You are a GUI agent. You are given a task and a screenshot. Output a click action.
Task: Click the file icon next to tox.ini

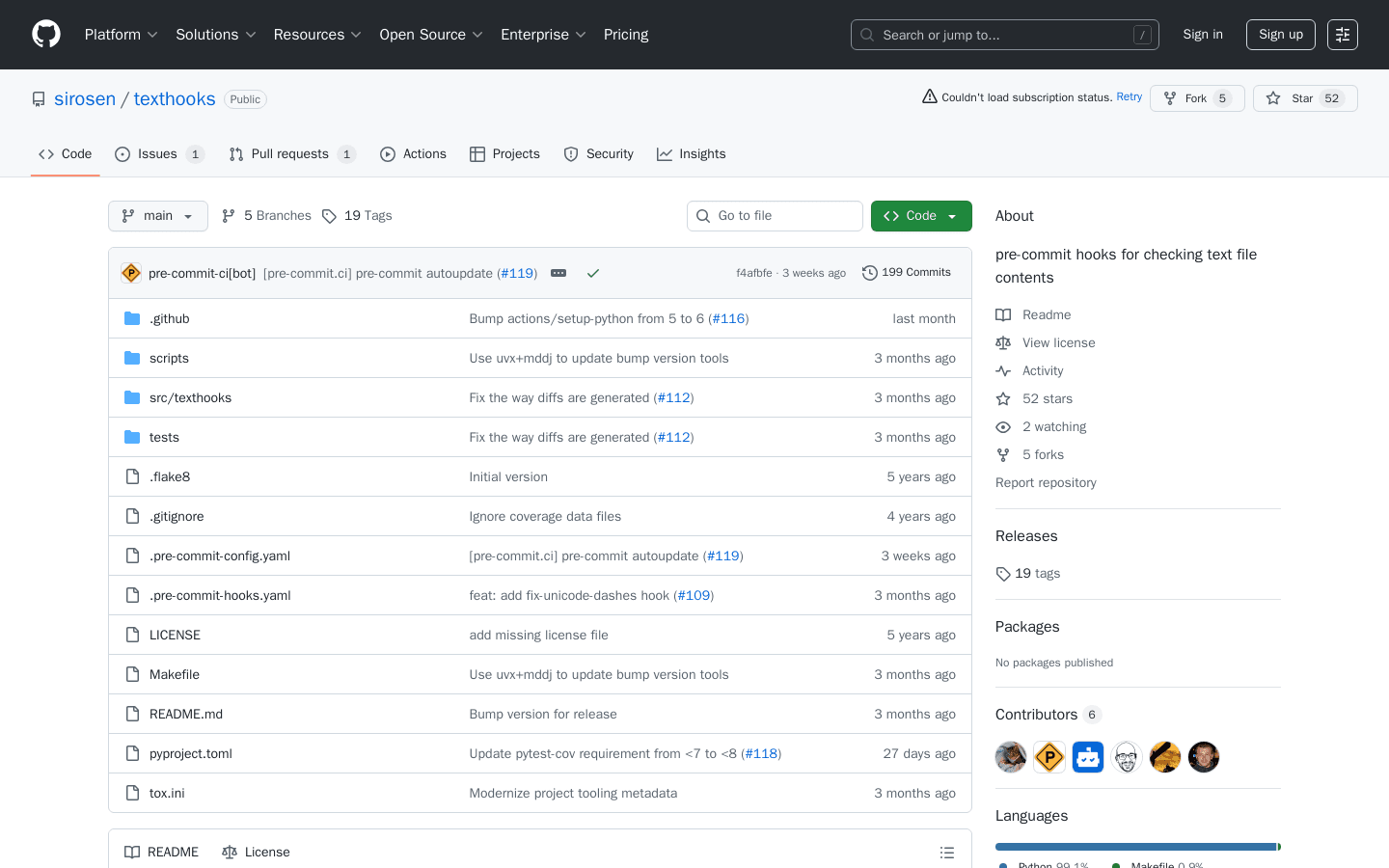[x=132, y=793]
